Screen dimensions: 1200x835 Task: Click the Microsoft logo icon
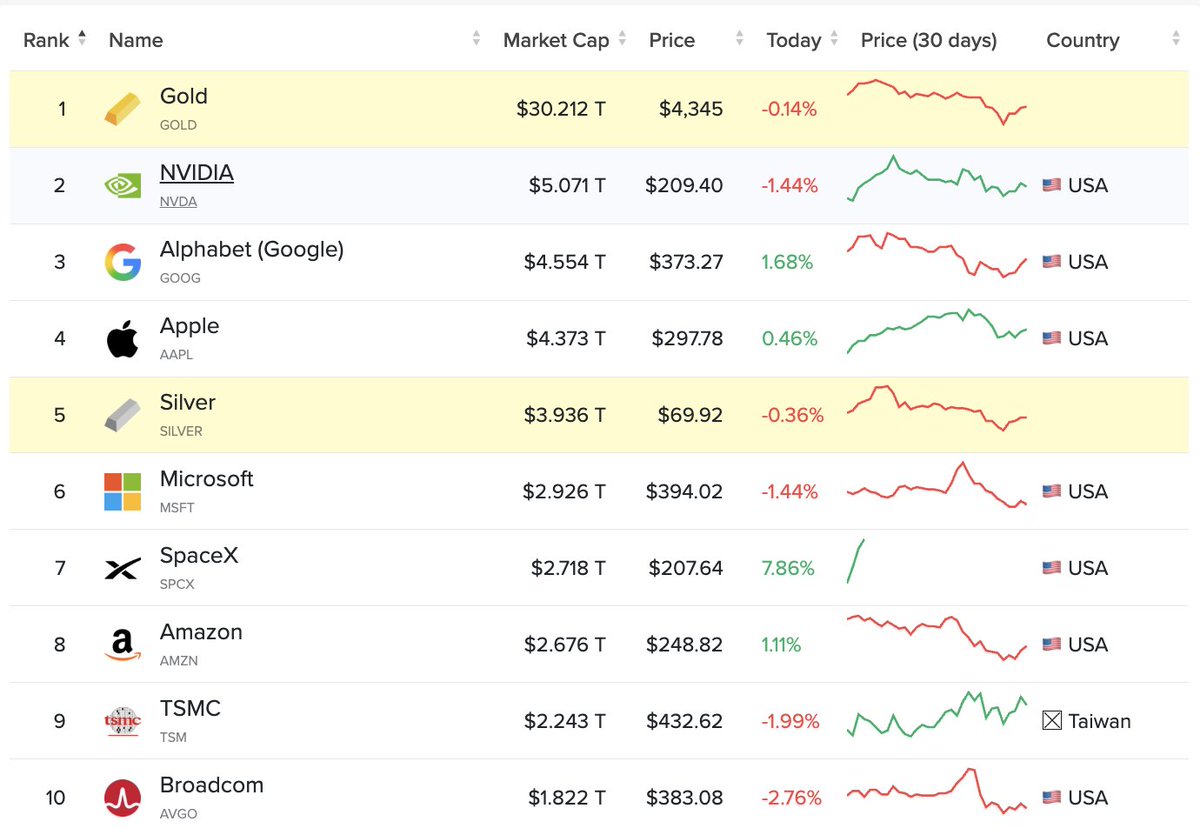coord(123,491)
